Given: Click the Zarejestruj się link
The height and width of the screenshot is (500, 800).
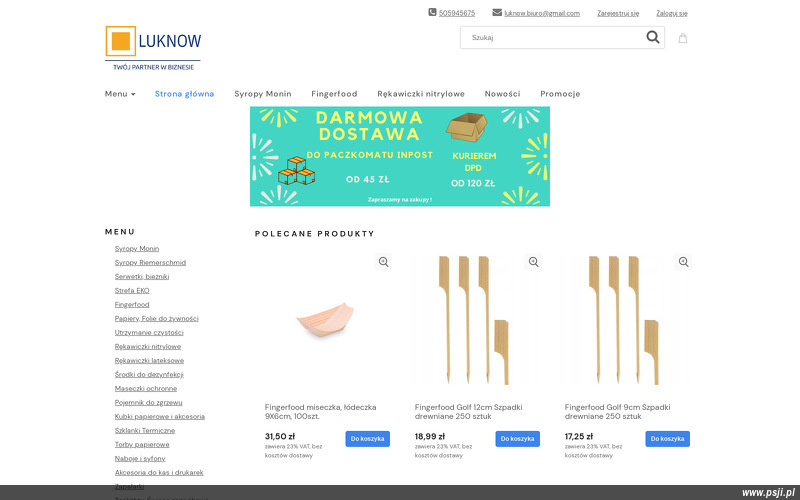Looking at the screenshot, I should click(x=618, y=13).
